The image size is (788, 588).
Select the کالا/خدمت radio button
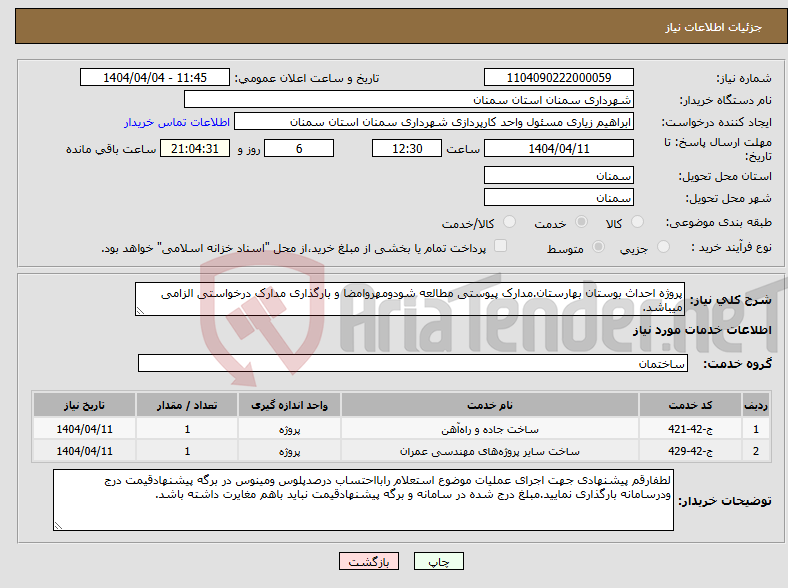pyautogui.click(x=510, y=222)
